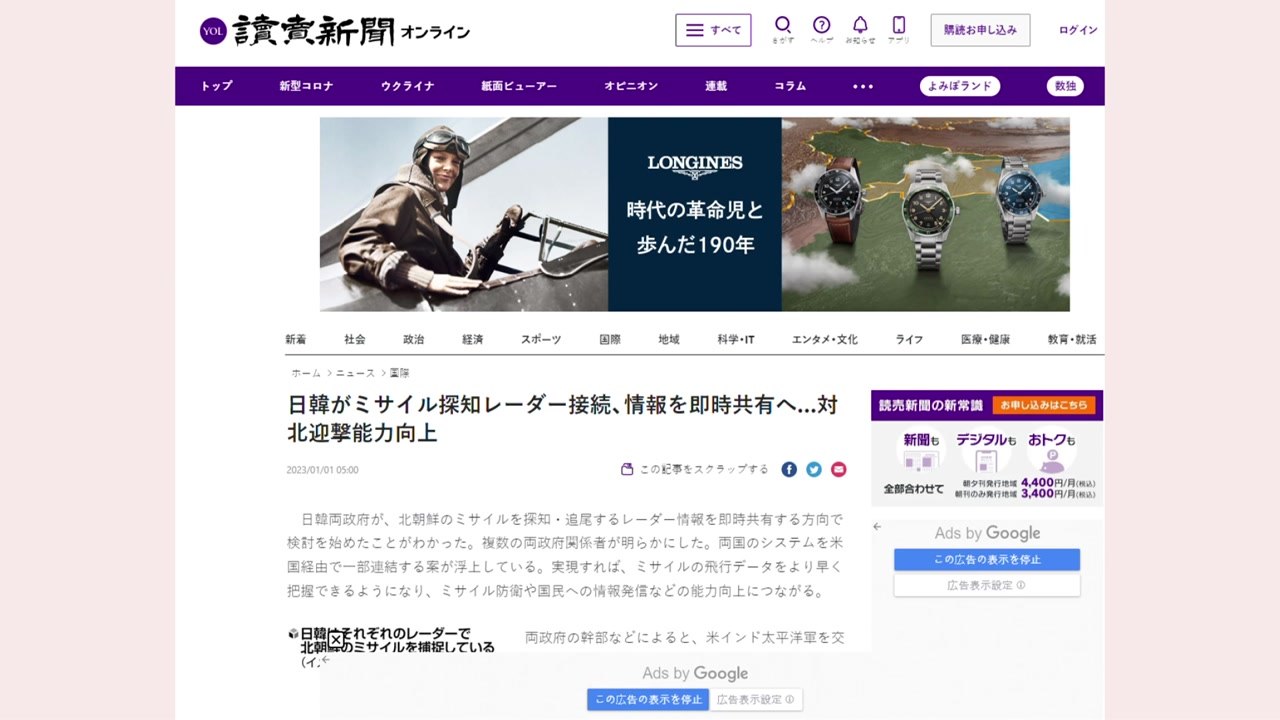Open オピニオン navigation item
The image size is (1280, 720).
pos(631,86)
